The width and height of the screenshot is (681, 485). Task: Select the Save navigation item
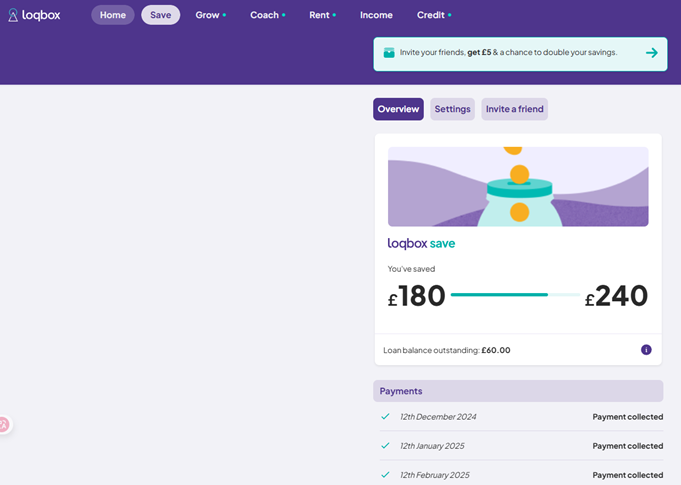click(x=161, y=15)
